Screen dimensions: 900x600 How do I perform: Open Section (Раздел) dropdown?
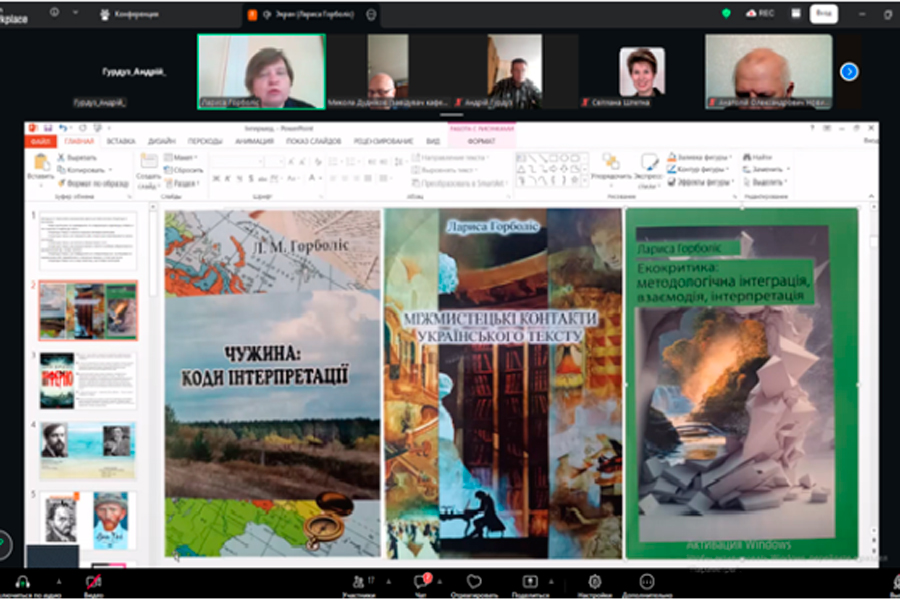click(182, 183)
